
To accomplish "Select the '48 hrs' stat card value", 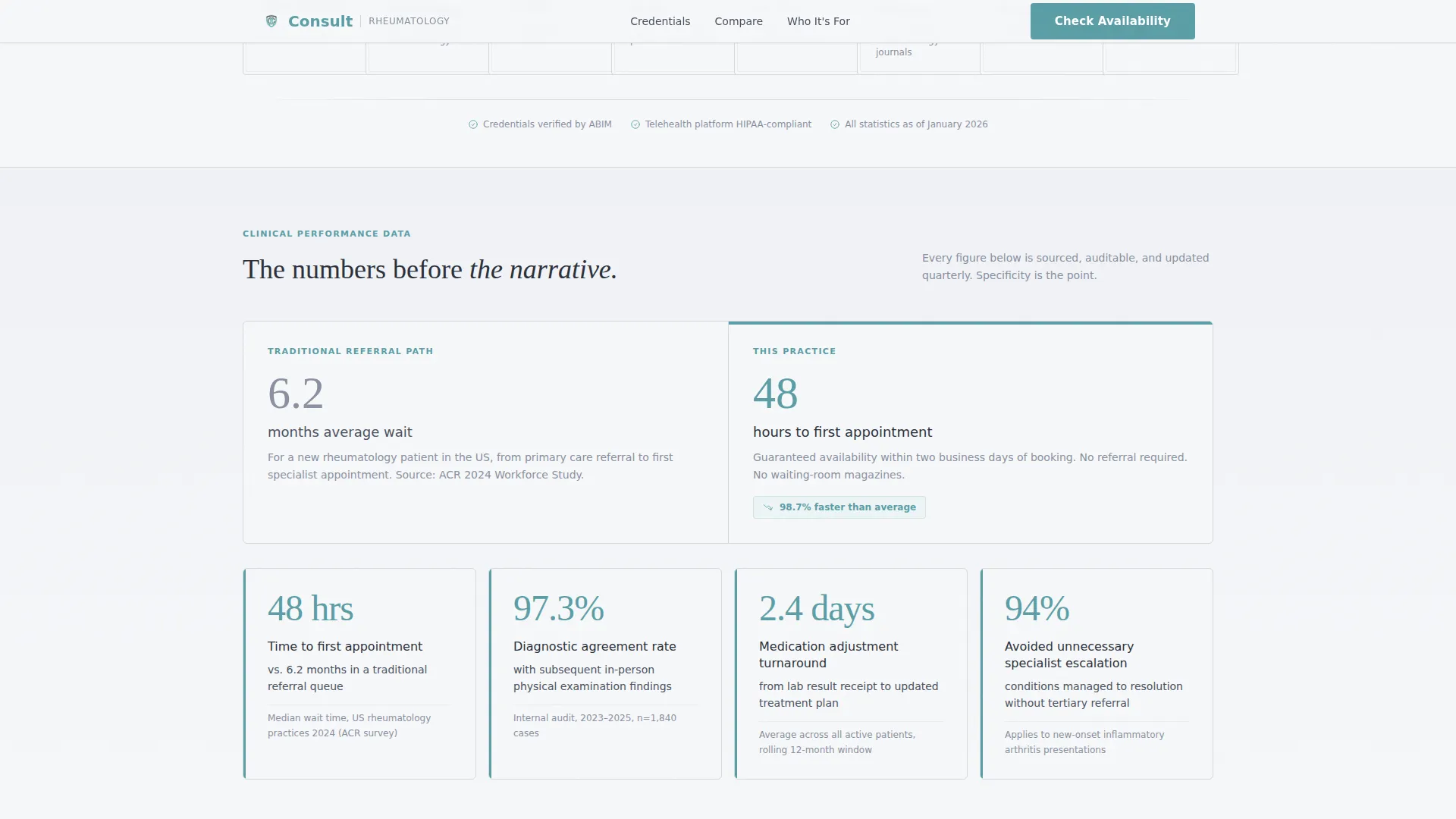I will pos(310,608).
